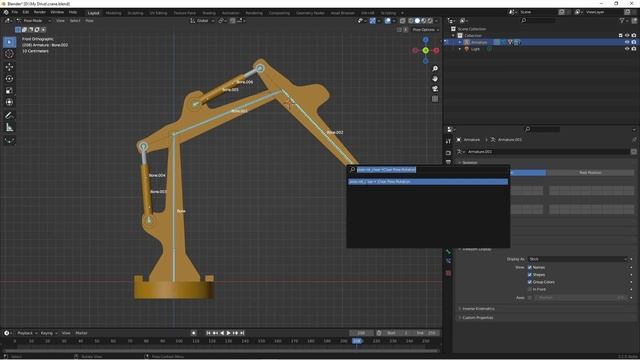Switch to the Modeling workspace tab
This screenshot has height=360, width=640.
tap(113, 13)
